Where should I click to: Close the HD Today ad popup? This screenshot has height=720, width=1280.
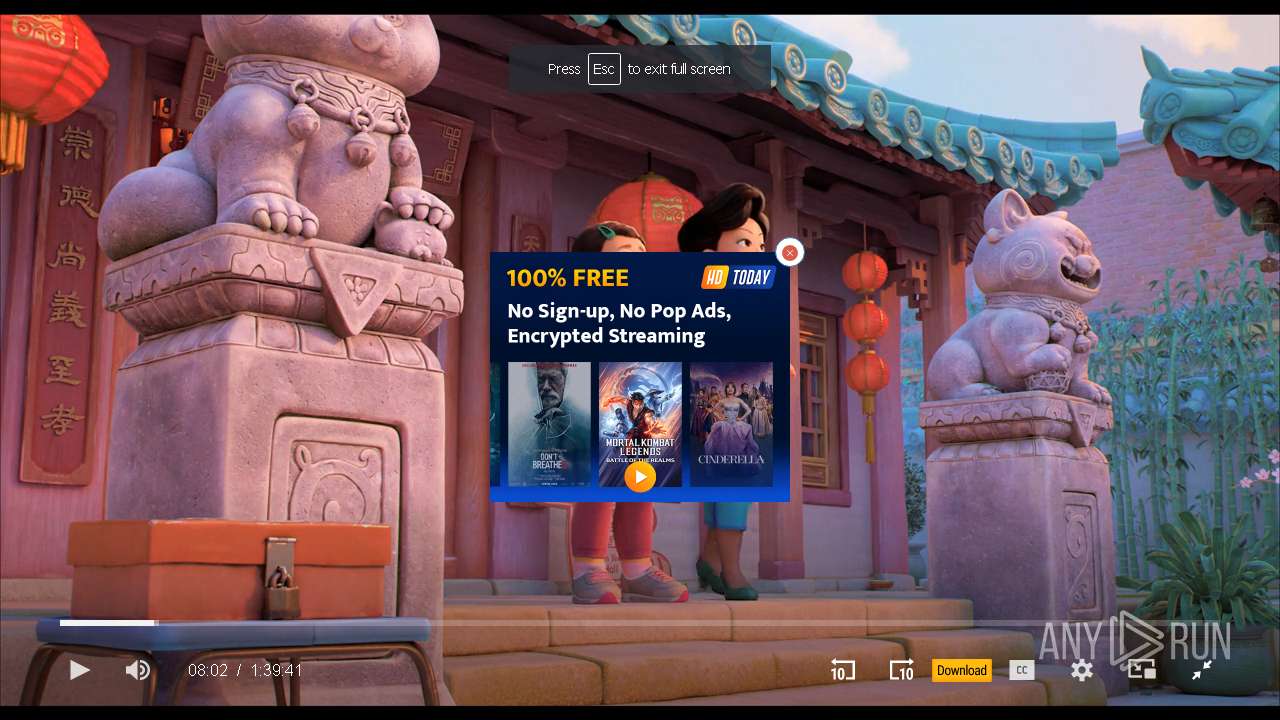[790, 253]
